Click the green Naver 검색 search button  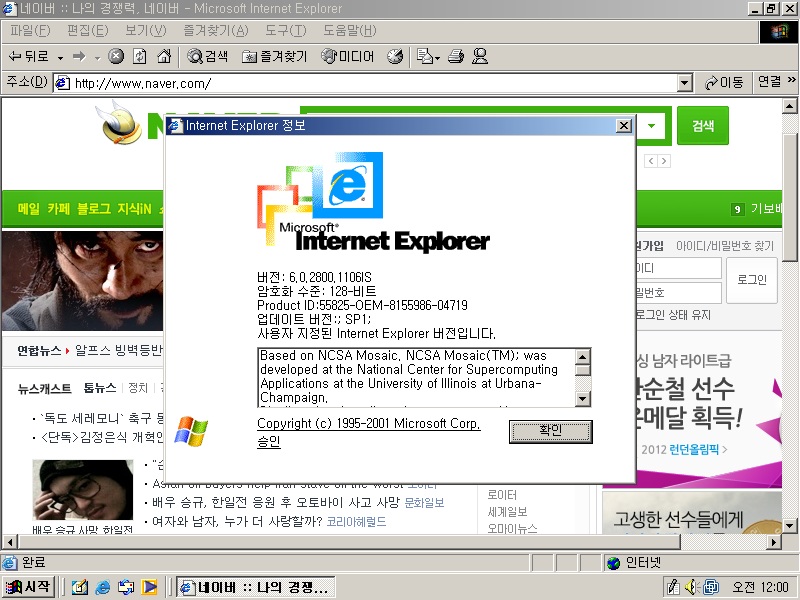703,126
